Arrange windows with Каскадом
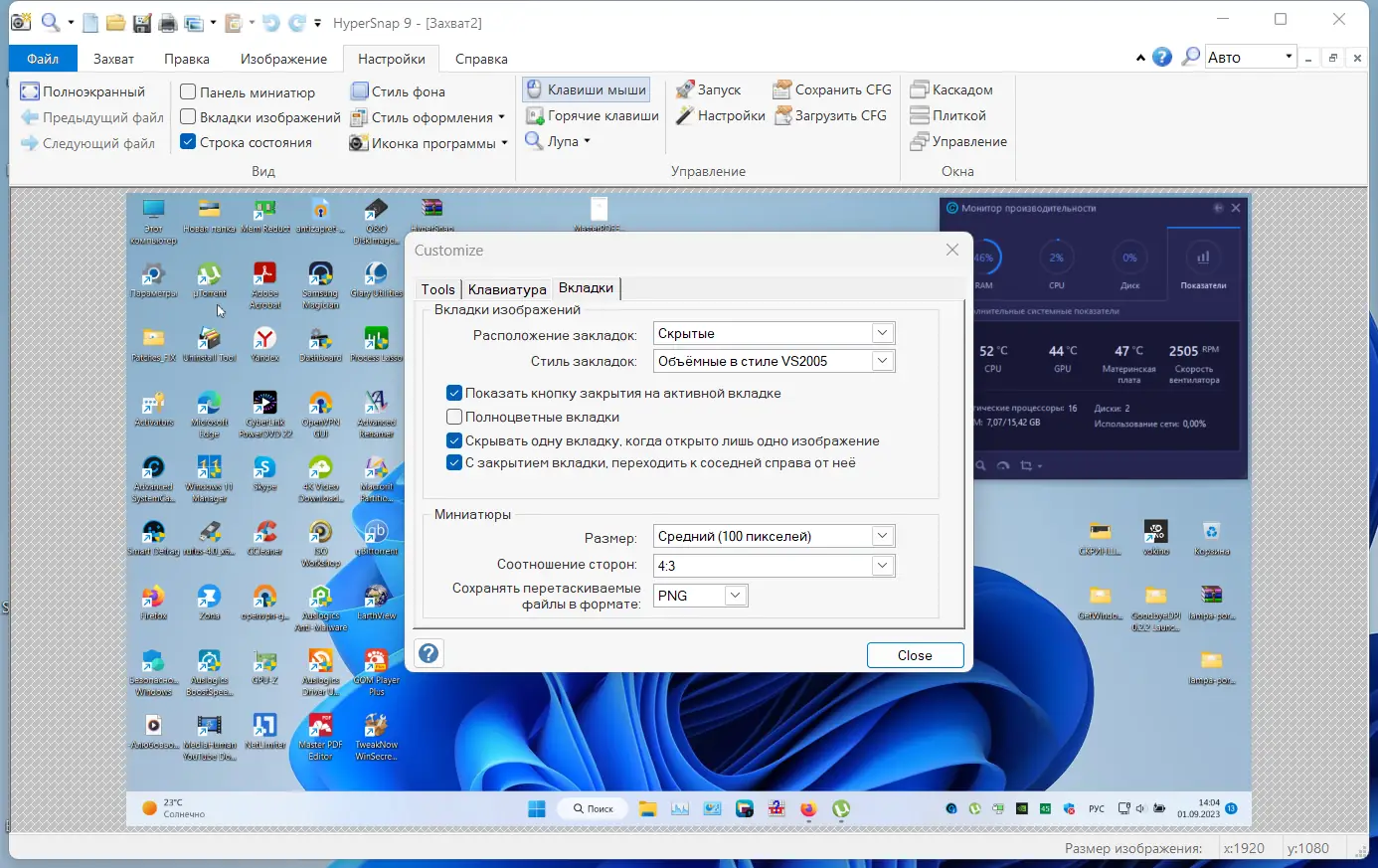The image size is (1378, 868). 951,89
